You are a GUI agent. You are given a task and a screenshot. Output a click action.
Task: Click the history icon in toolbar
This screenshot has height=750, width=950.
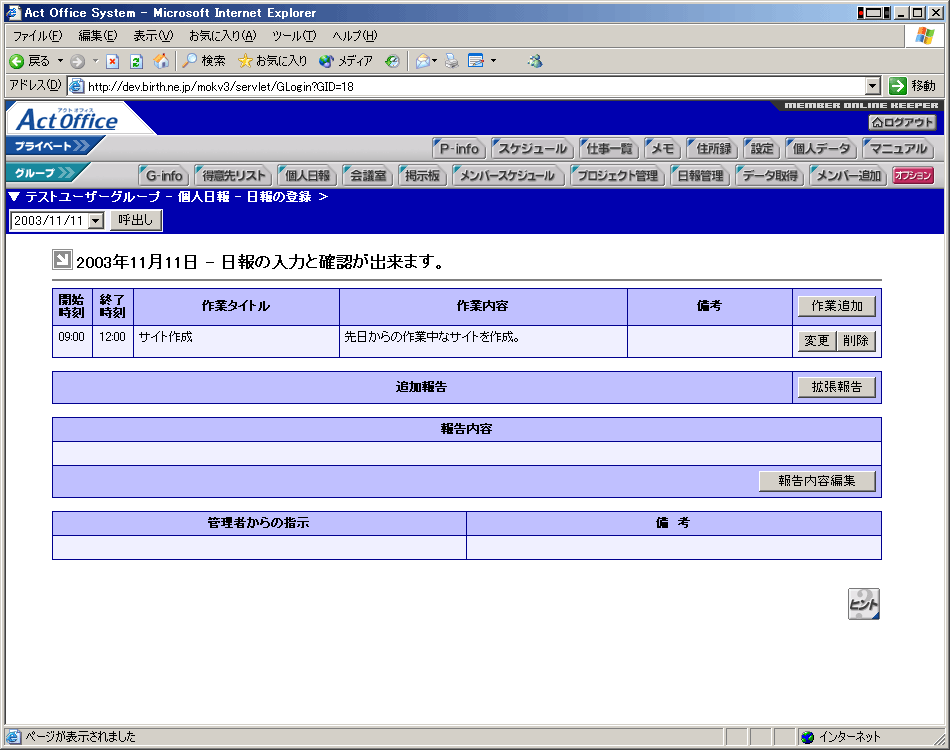point(393,61)
